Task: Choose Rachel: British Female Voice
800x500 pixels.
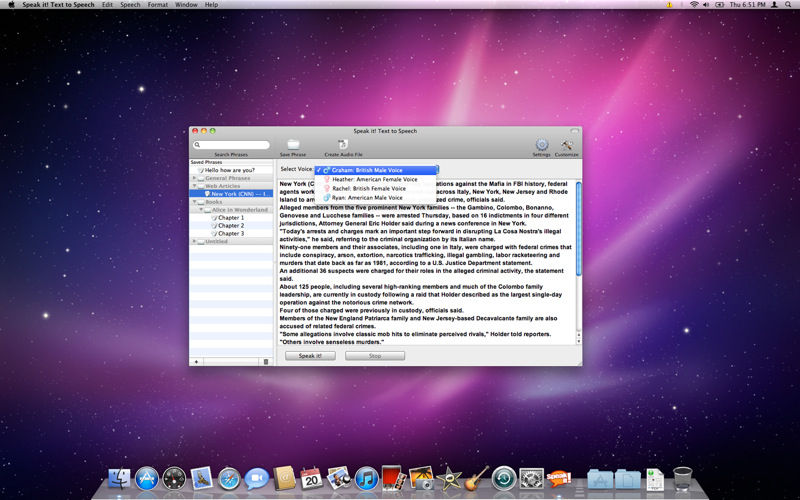Action: pyautogui.click(x=376, y=189)
